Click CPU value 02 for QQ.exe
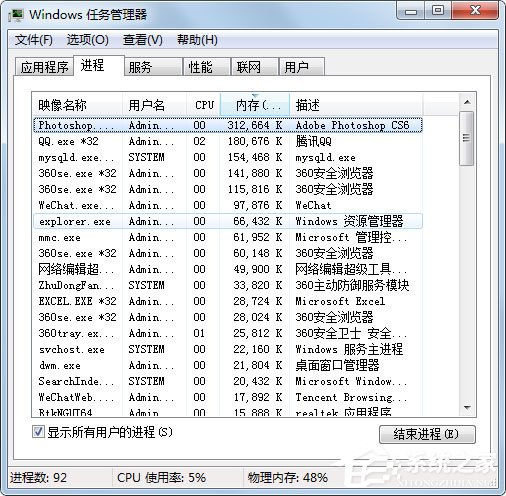 click(x=199, y=141)
